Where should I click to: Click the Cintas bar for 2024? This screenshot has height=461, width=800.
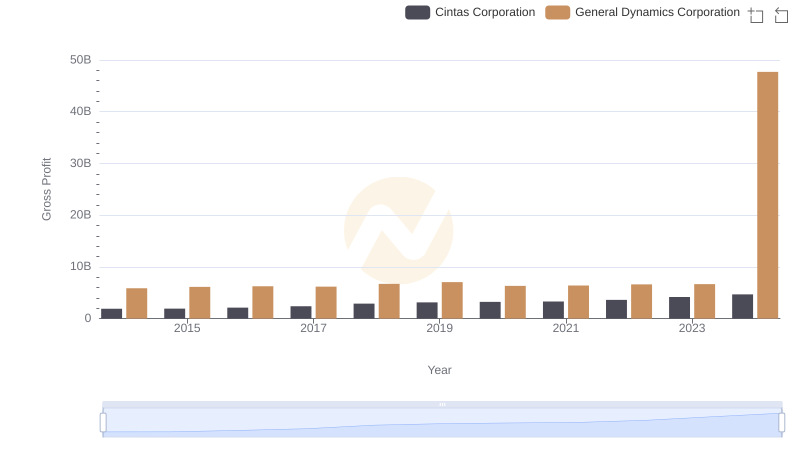(x=742, y=306)
